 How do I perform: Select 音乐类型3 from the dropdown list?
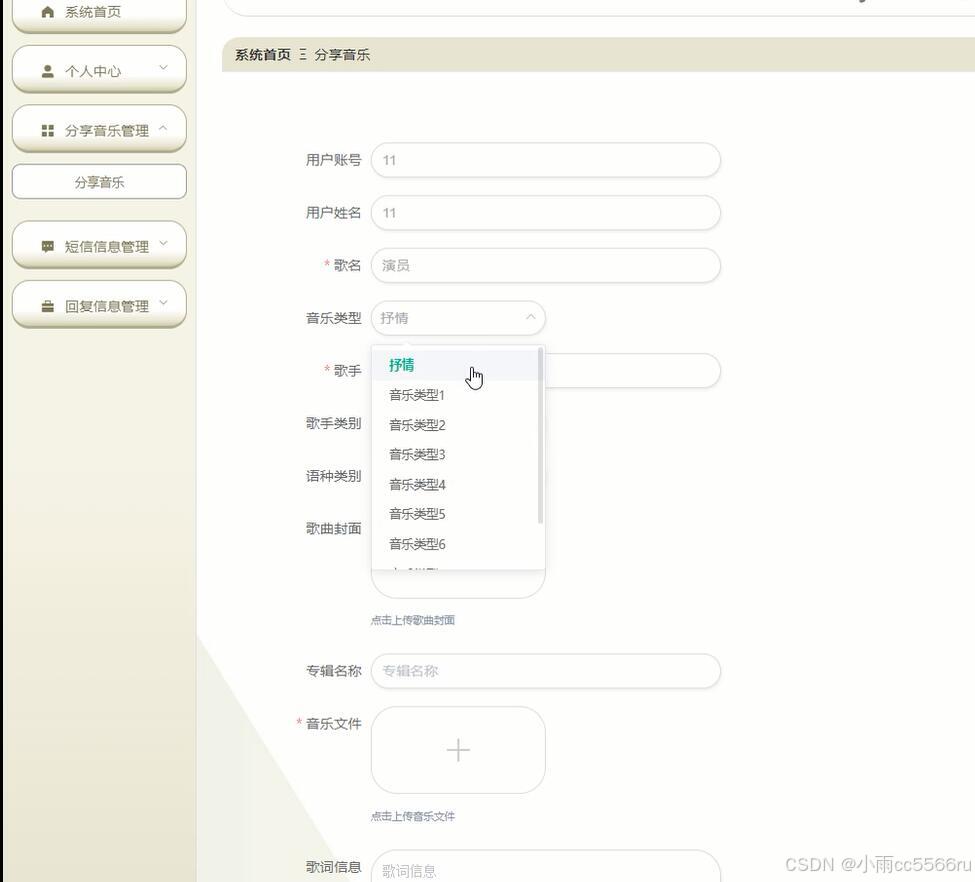click(x=455, y=455)
